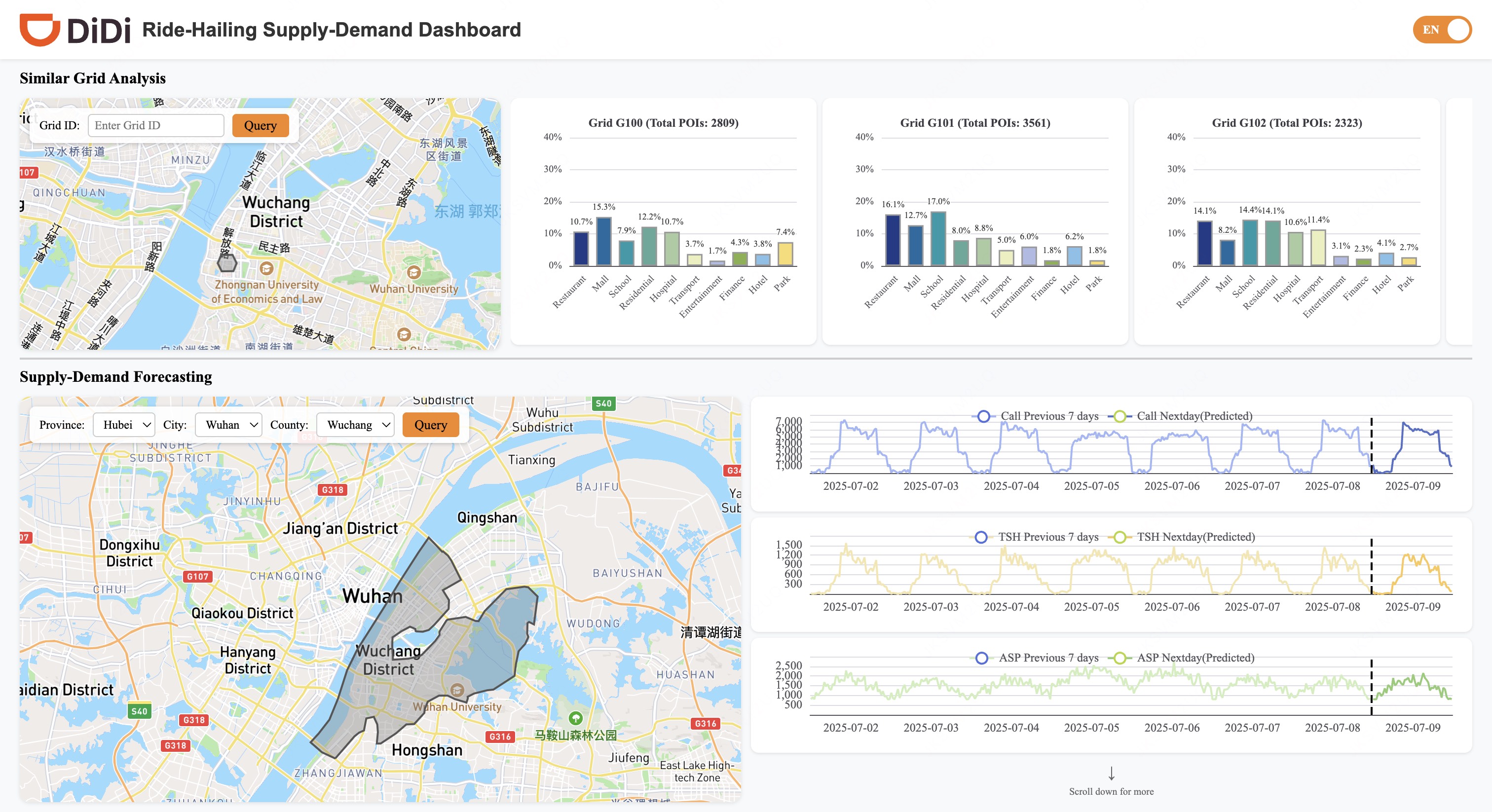Toggle TSH Previous 7 days legend
Screen dimensions: 1492x812
[1037, 537]
